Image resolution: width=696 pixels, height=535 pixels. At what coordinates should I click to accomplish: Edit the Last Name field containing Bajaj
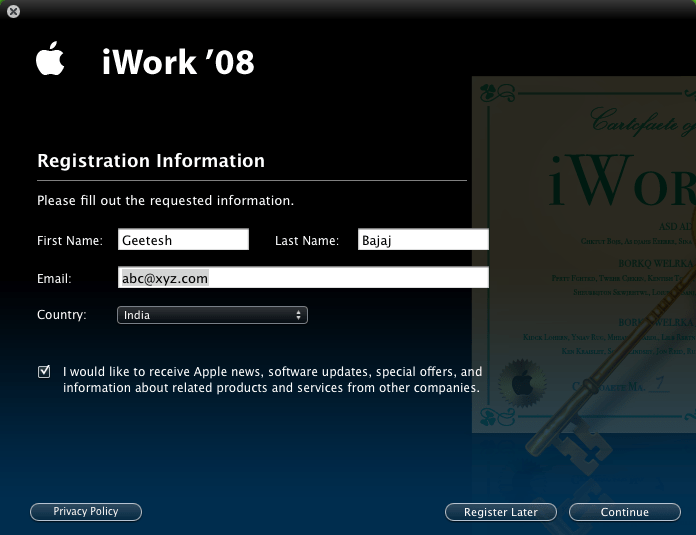pyautogui.click(x=423, y=239)
